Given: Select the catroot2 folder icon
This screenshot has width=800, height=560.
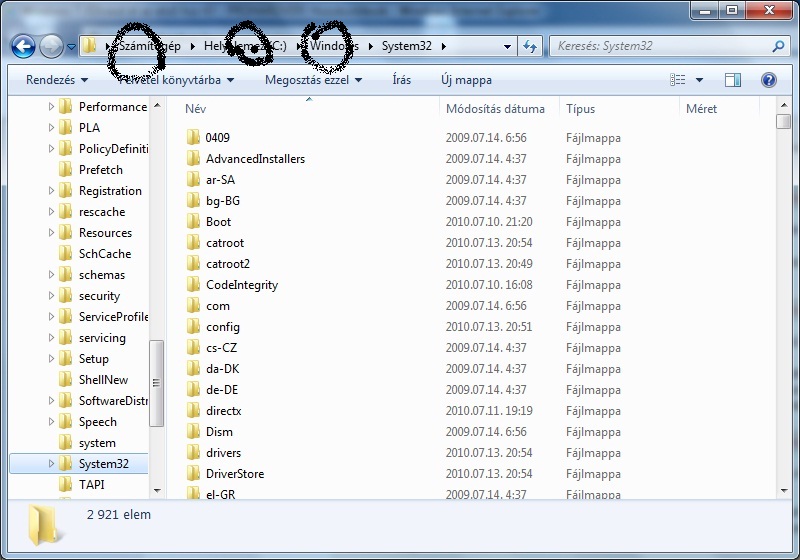Looking at the screenshot, I should click(x=193, y=263).
